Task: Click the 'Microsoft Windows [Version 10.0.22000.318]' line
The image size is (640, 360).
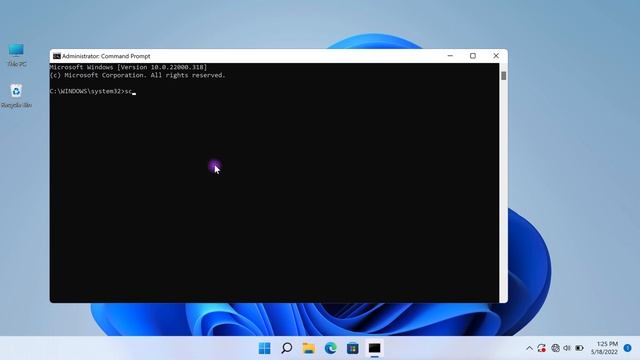Action: 129,67
